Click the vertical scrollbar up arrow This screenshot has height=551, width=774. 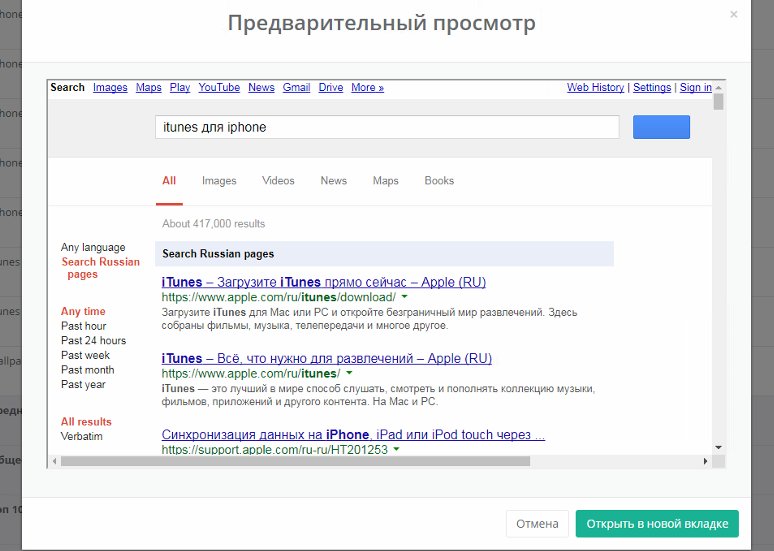pyautogui.click(x=719, y=87)
